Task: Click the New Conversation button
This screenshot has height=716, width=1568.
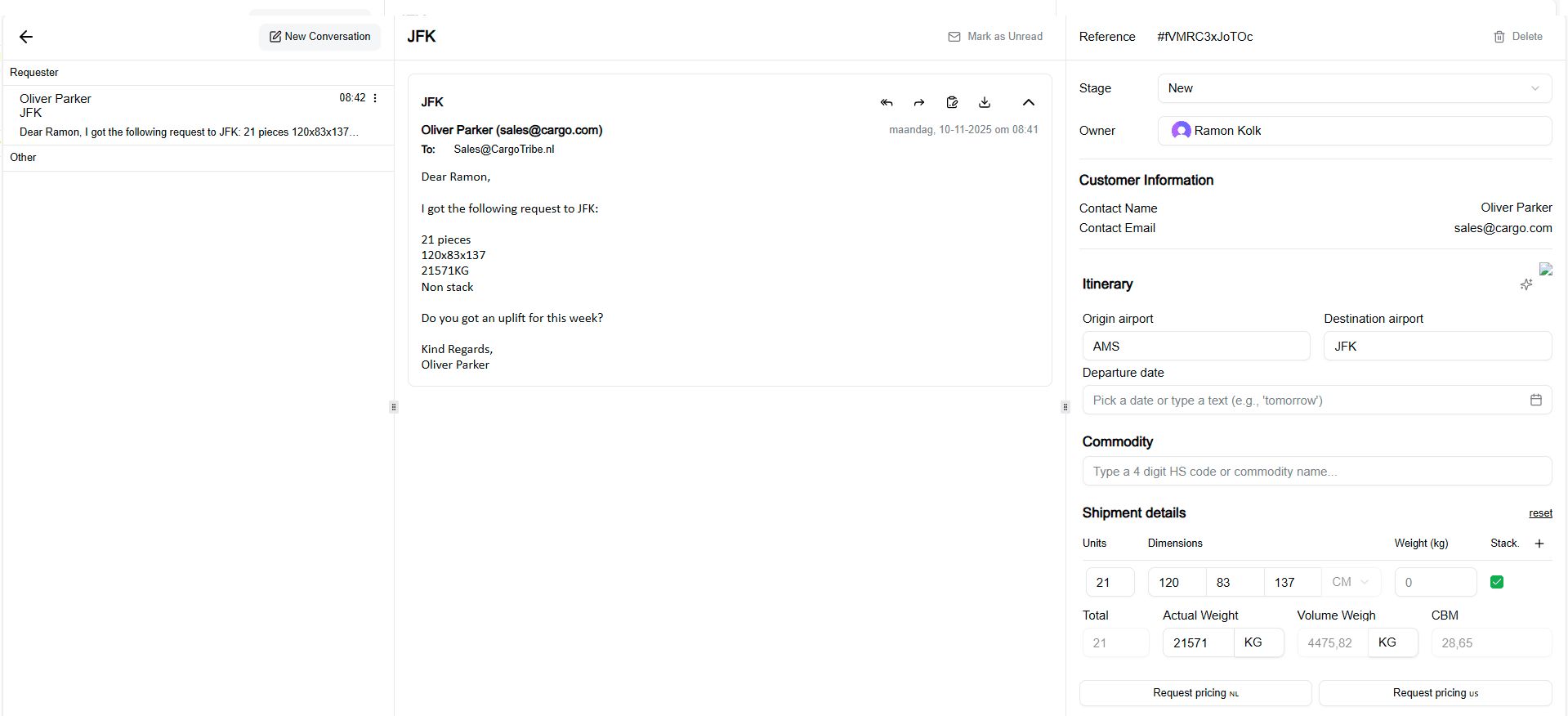Action: pos(320,37)
